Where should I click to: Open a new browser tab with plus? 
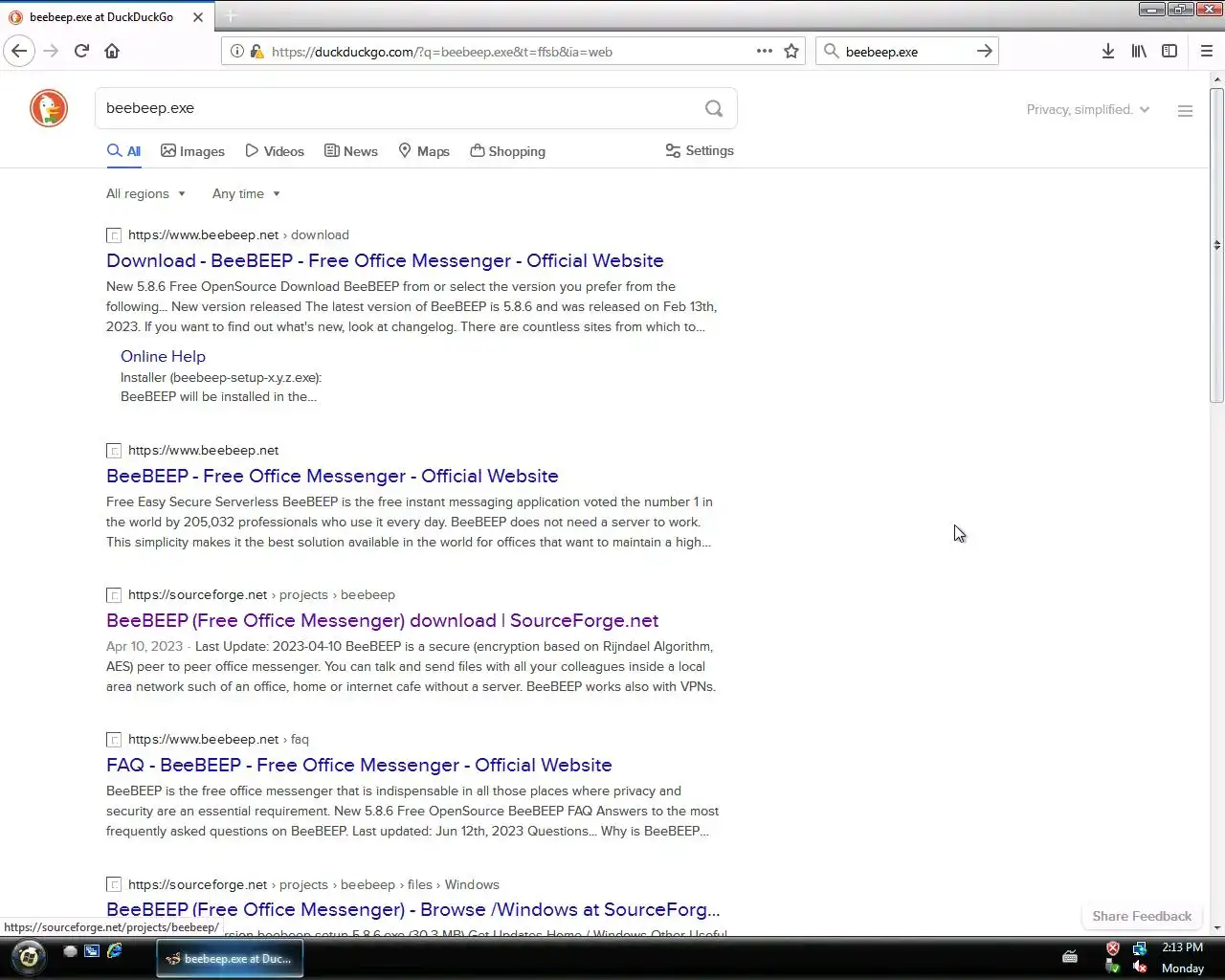(x=231, y=16)
